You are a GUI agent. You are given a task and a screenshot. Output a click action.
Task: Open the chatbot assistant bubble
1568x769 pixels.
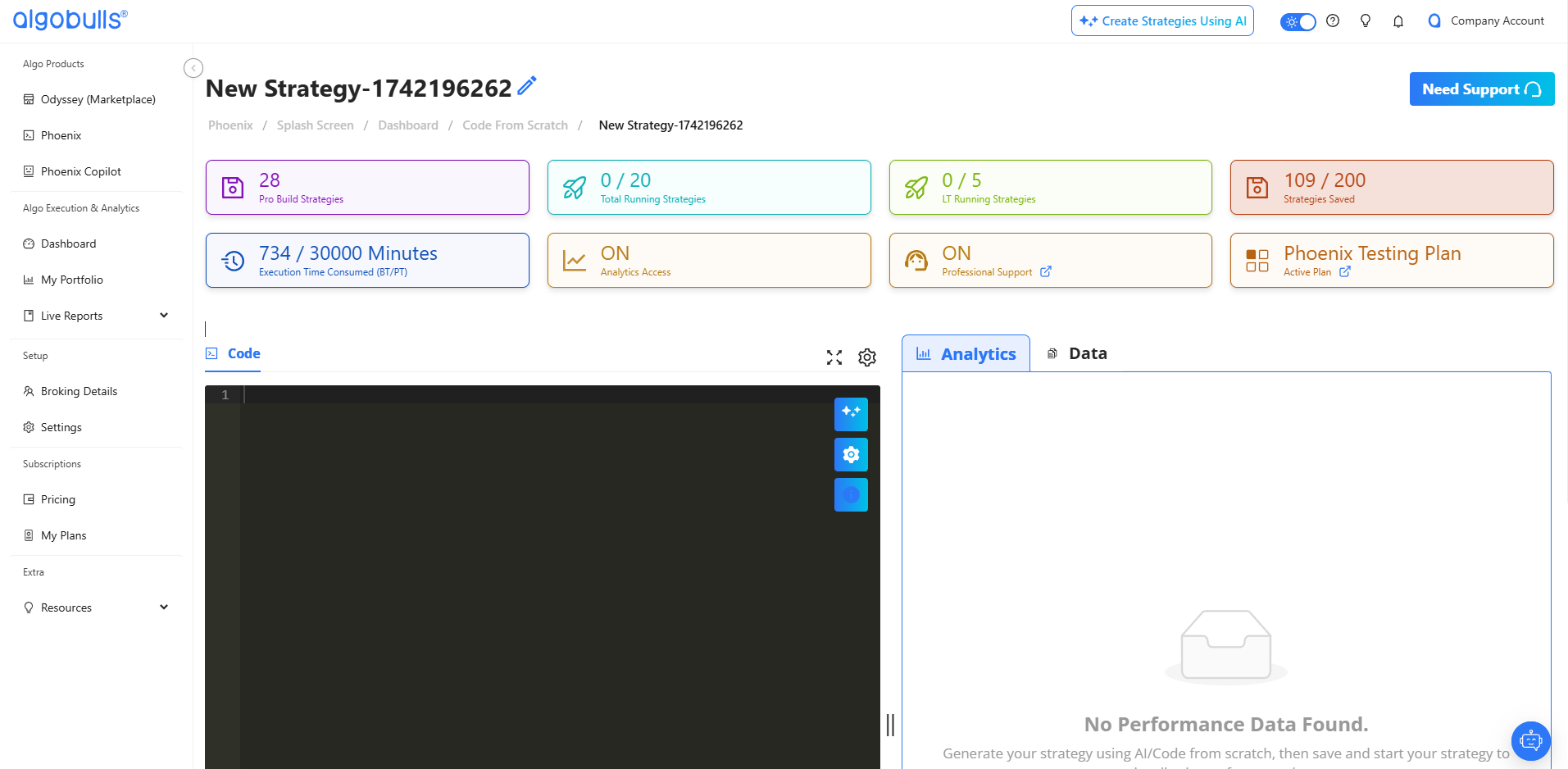click(1530, 741)
